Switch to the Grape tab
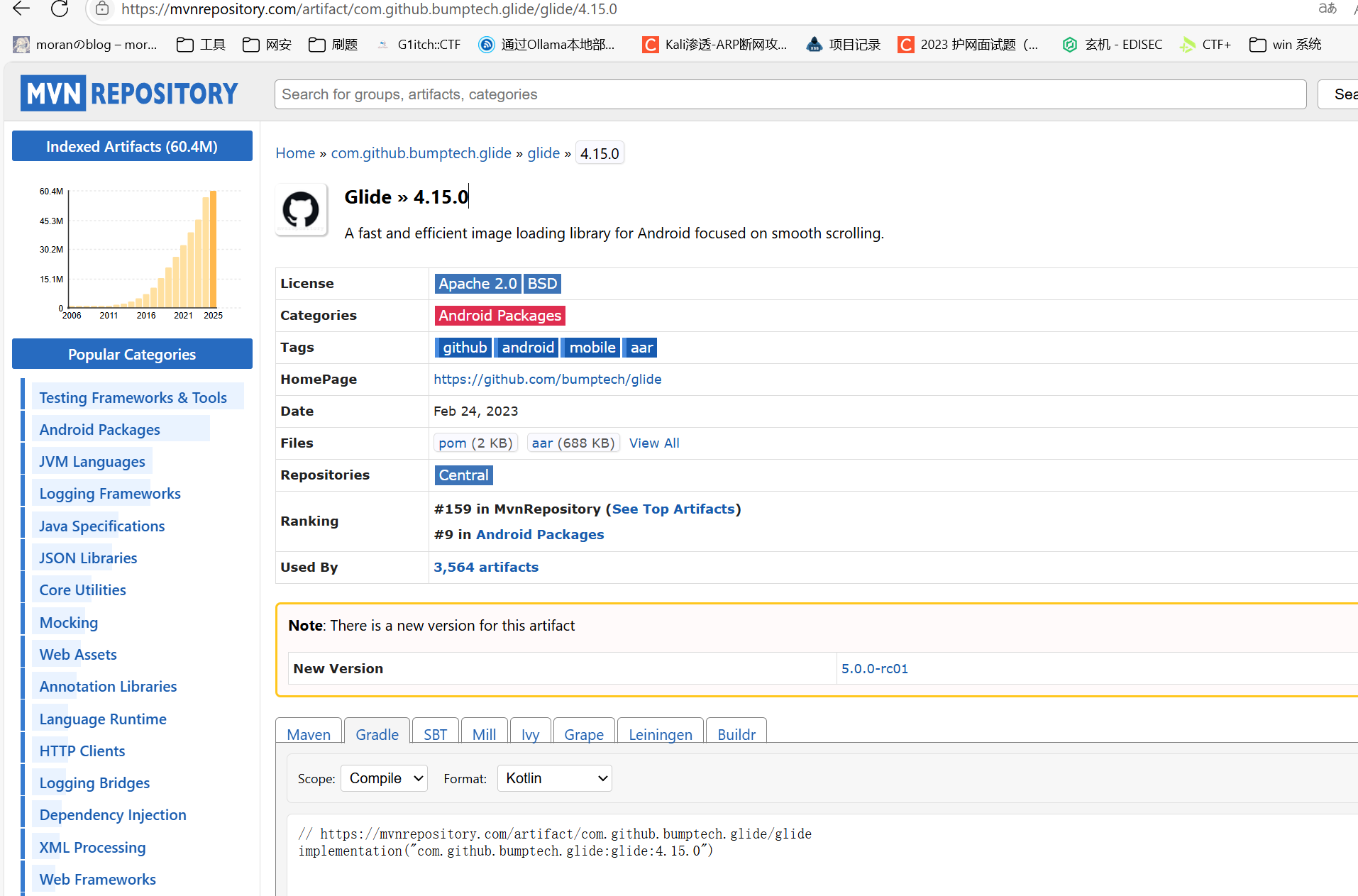1358x896 pixels. click(x=584, y=734)
